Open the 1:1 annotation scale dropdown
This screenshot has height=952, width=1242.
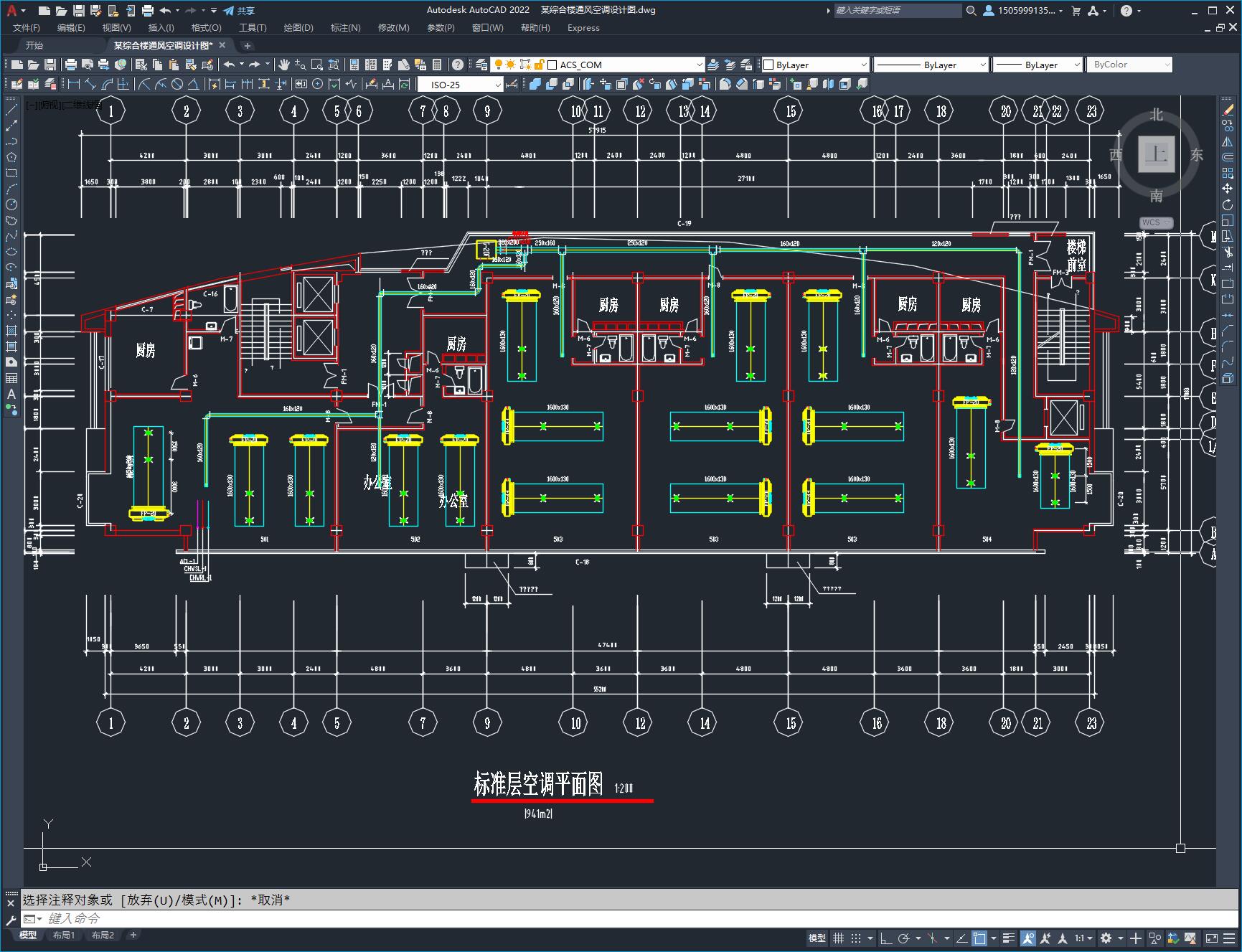pos(1083,938)
